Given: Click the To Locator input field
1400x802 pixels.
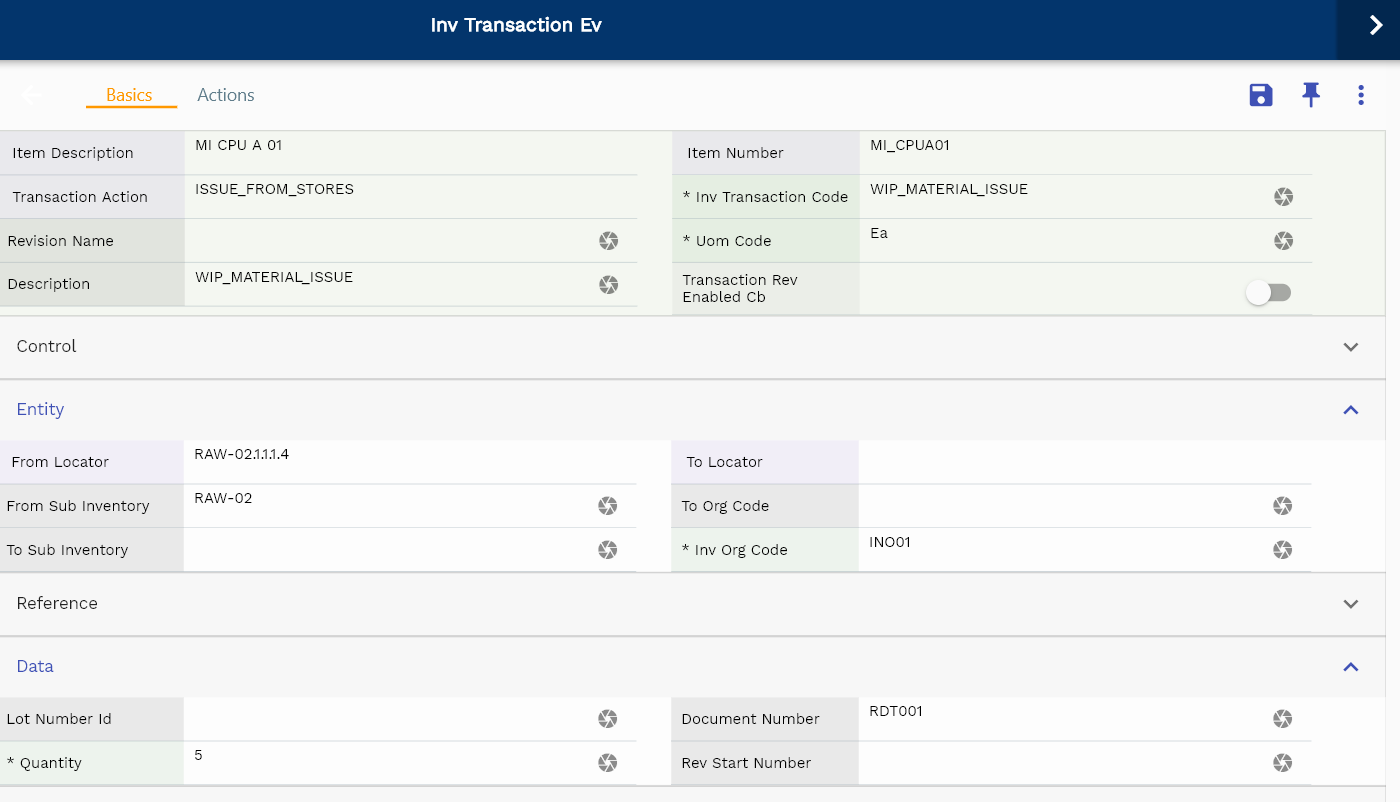Looking at the screenshot, I should click(1080, 462).
